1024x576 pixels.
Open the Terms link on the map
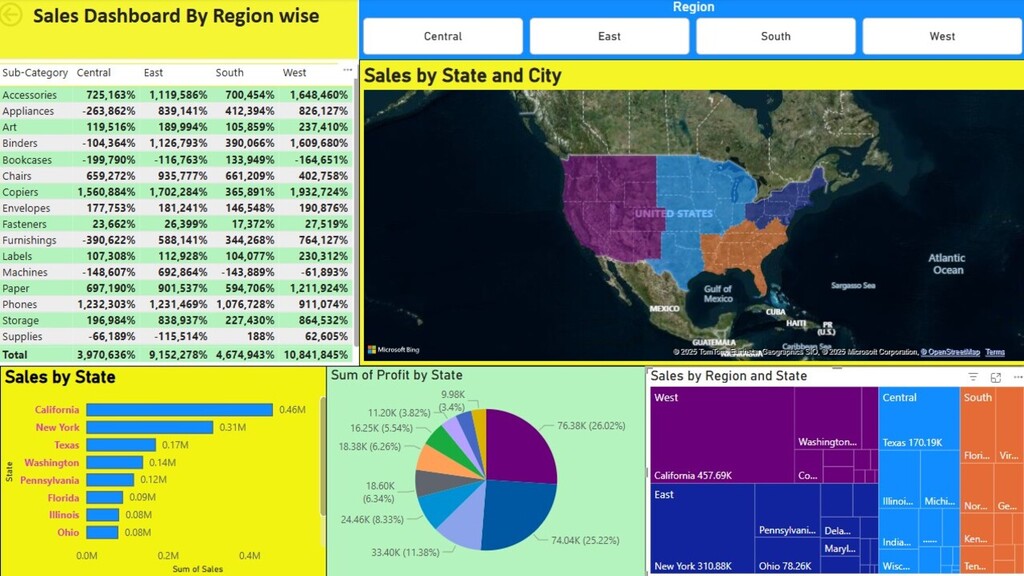(x=995, y=352)
